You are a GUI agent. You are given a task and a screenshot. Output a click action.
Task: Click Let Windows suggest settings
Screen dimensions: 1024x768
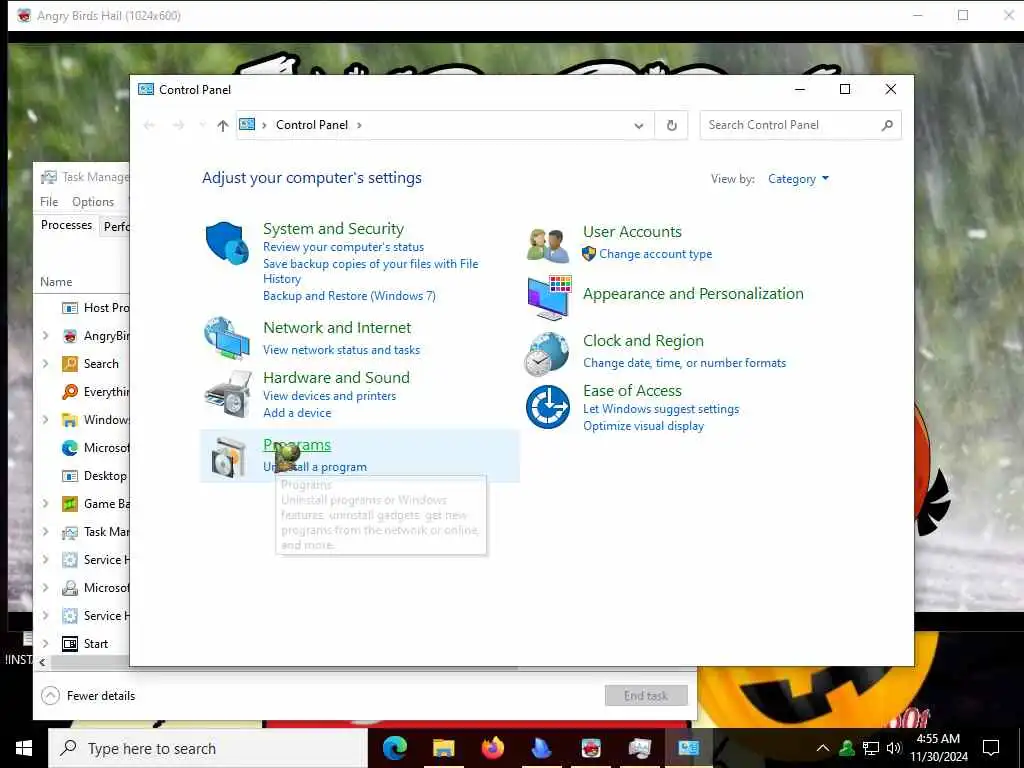click(661, 409)
